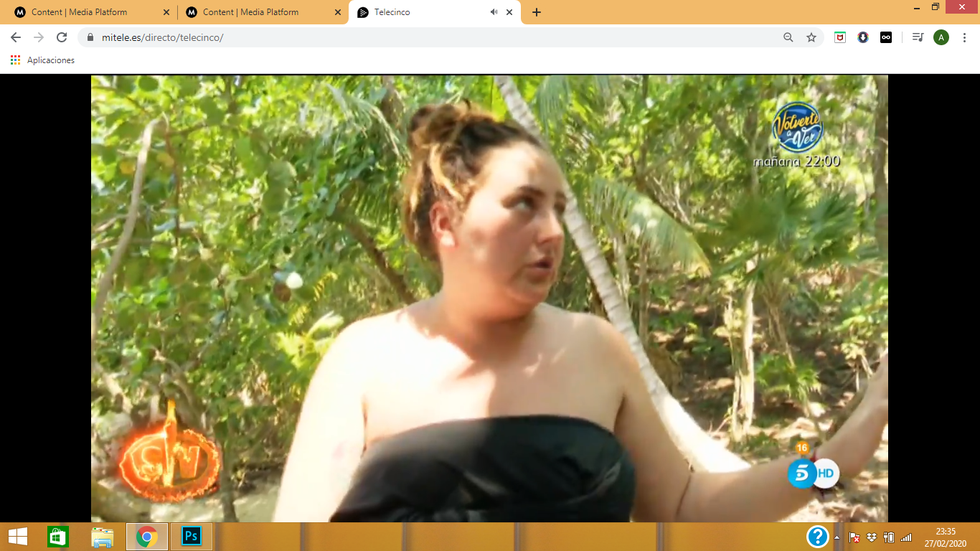980x551 pixels.
Task: Open Chrome's three-dot menu
Action: pyautogui.click(x=964, y=37)
